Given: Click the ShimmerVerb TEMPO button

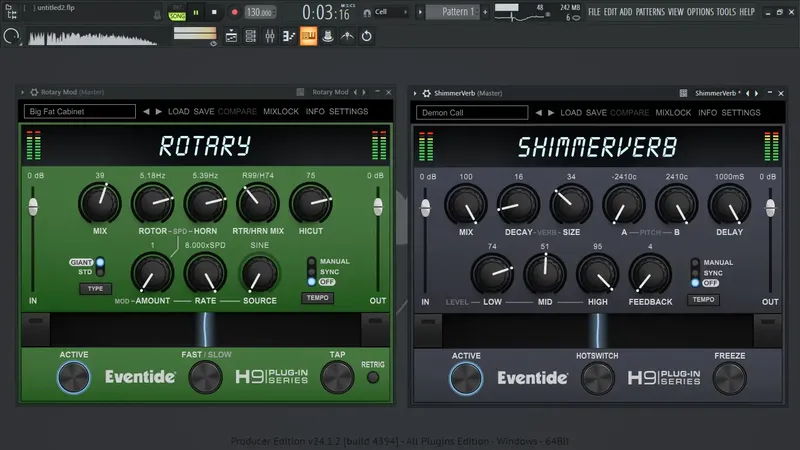Looking at the screenshot, I should pos(704,299).
